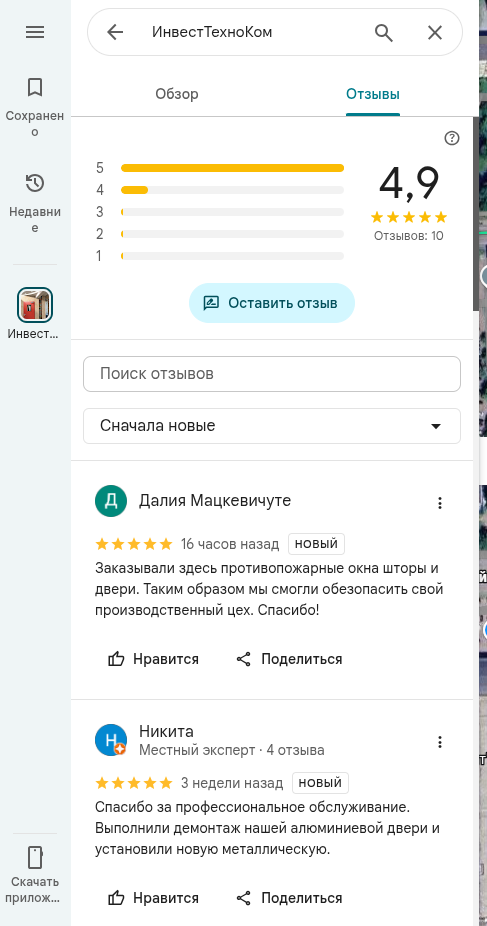
Task: Click the magnifier search icon
Action: pos(384,32)
